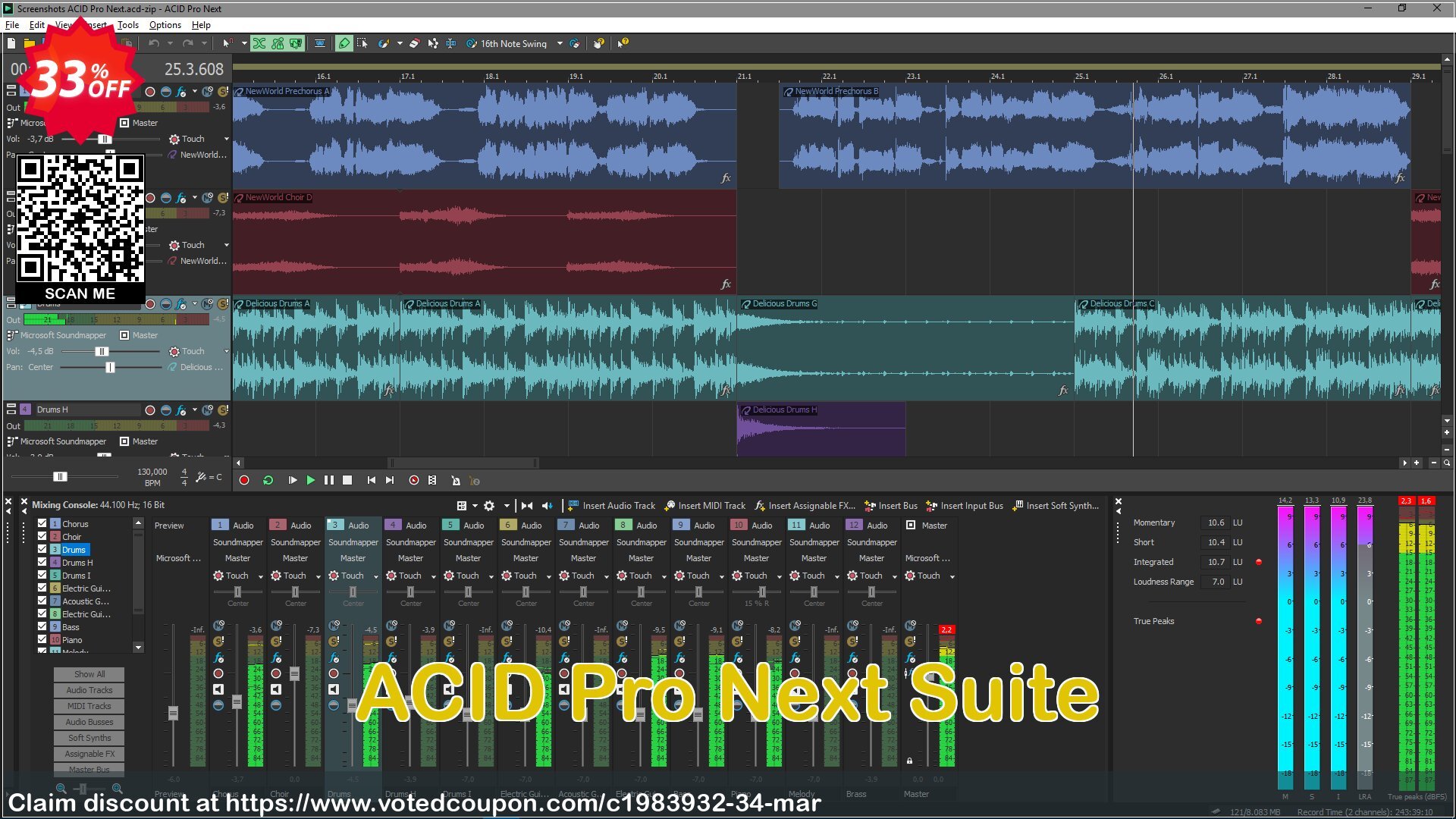Click the Record button in the transport bar

tap(244, 480)
